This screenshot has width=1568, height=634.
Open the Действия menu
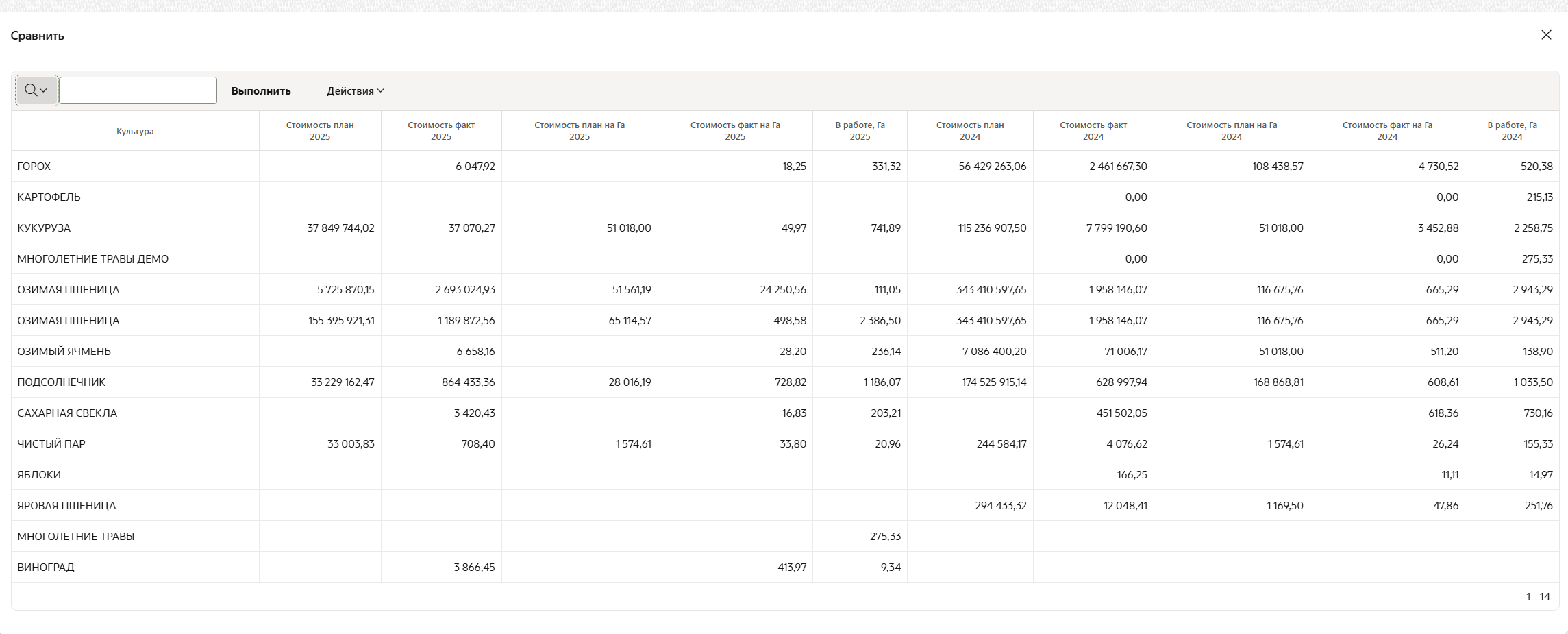pos(356,90)
